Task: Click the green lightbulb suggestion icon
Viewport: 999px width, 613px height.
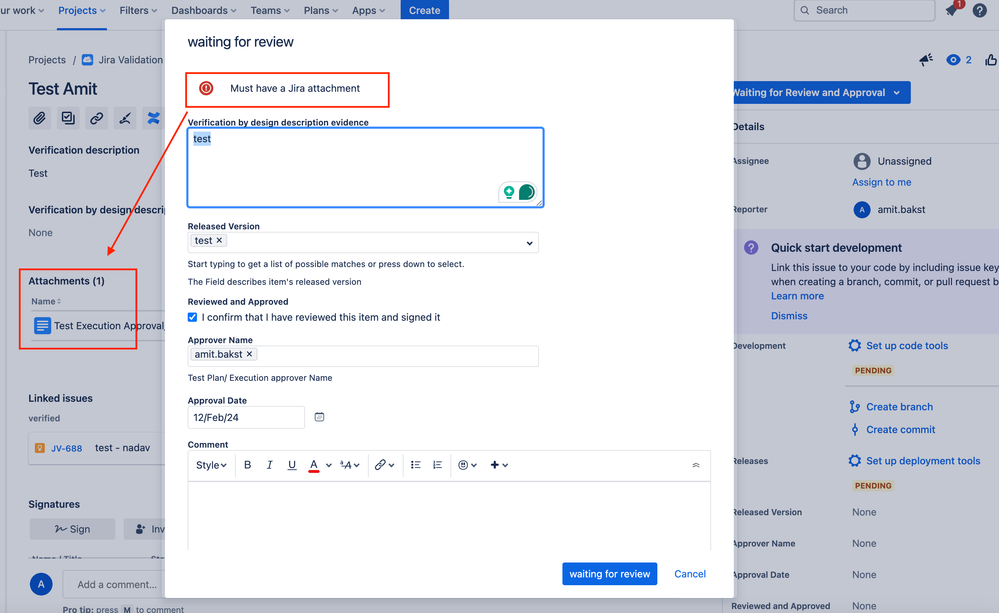Action: [508, 192]
